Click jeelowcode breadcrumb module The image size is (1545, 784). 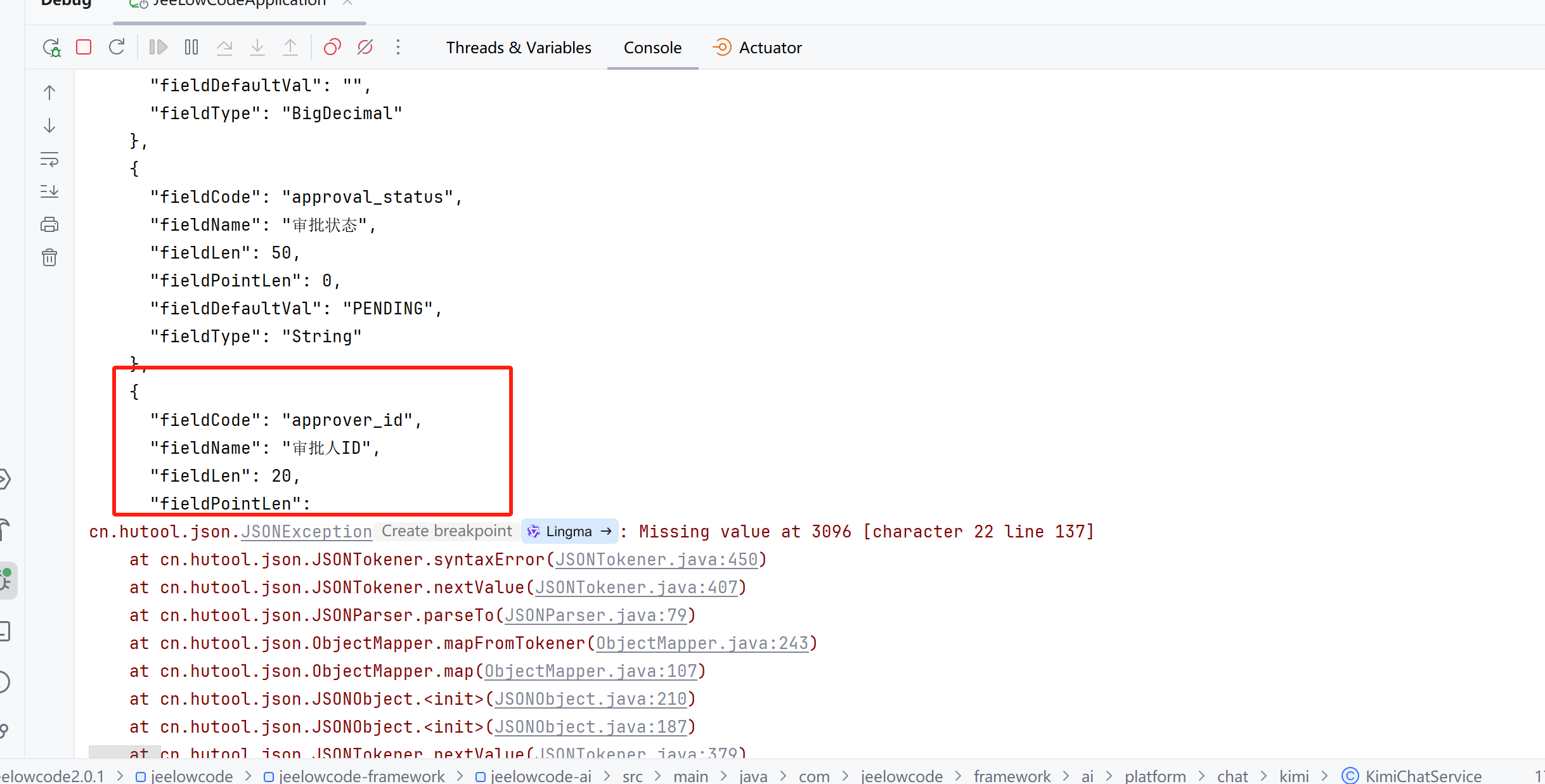tap(184, 776)
